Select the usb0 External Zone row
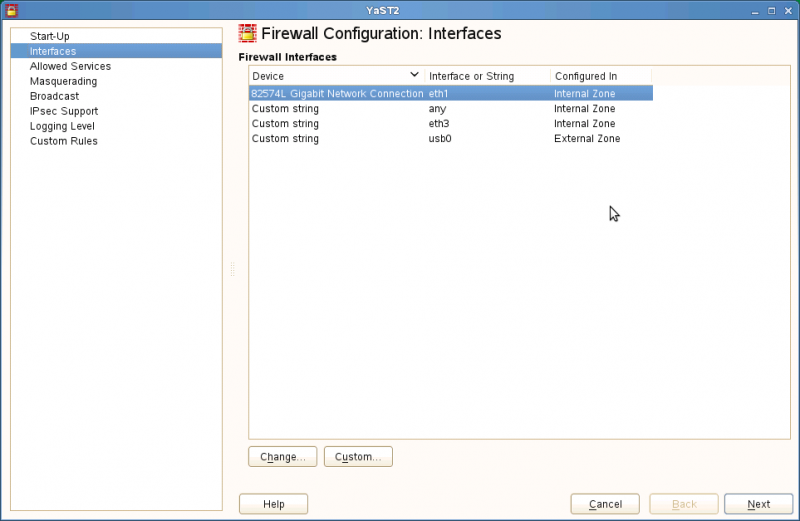Image resolution: width=800 pixels, height=521 pixels. coord(451,139)
